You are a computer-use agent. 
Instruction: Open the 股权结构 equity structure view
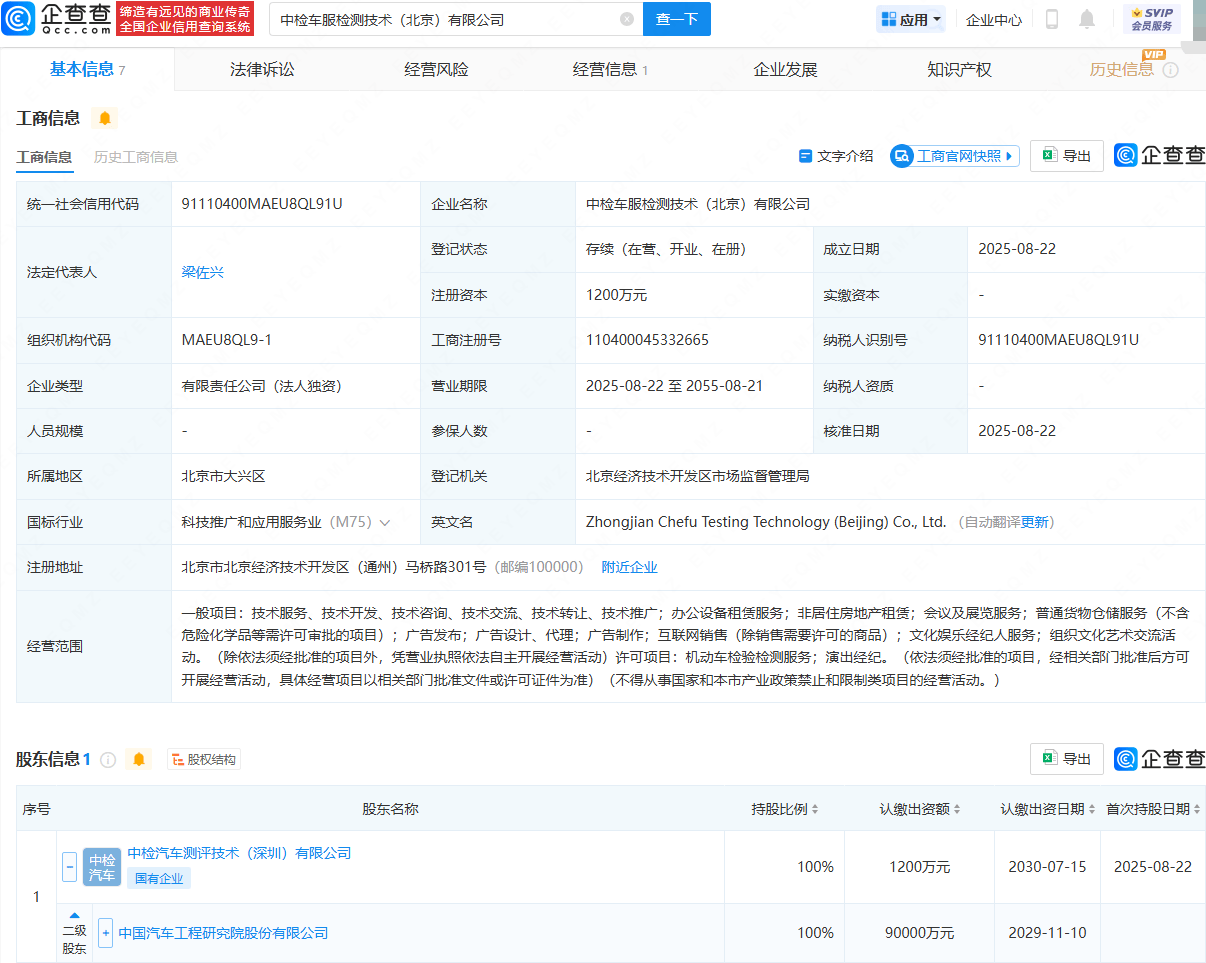coord(204,759)
